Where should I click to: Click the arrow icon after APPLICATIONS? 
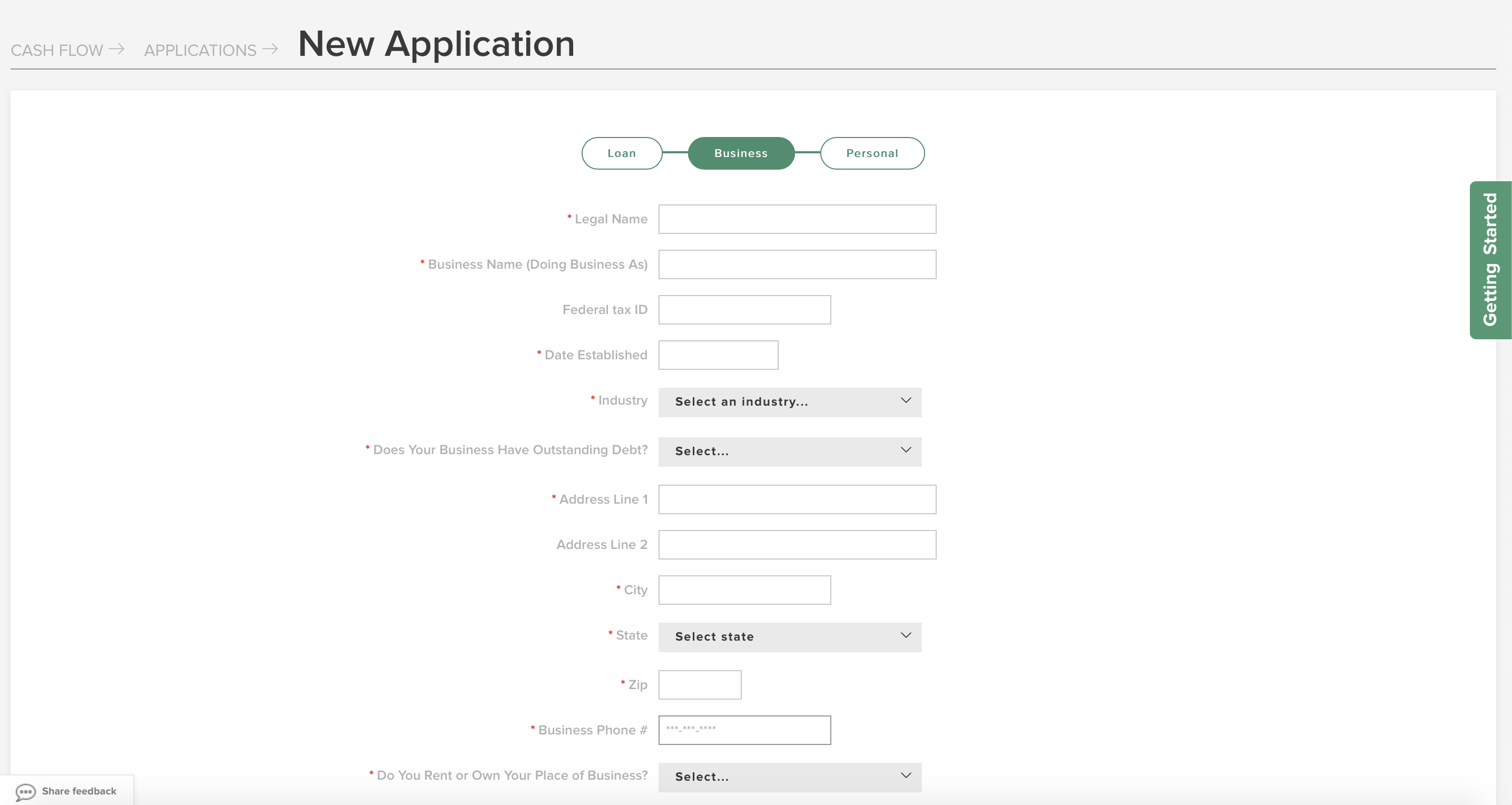pyautogui.click(x=270, y=49)
